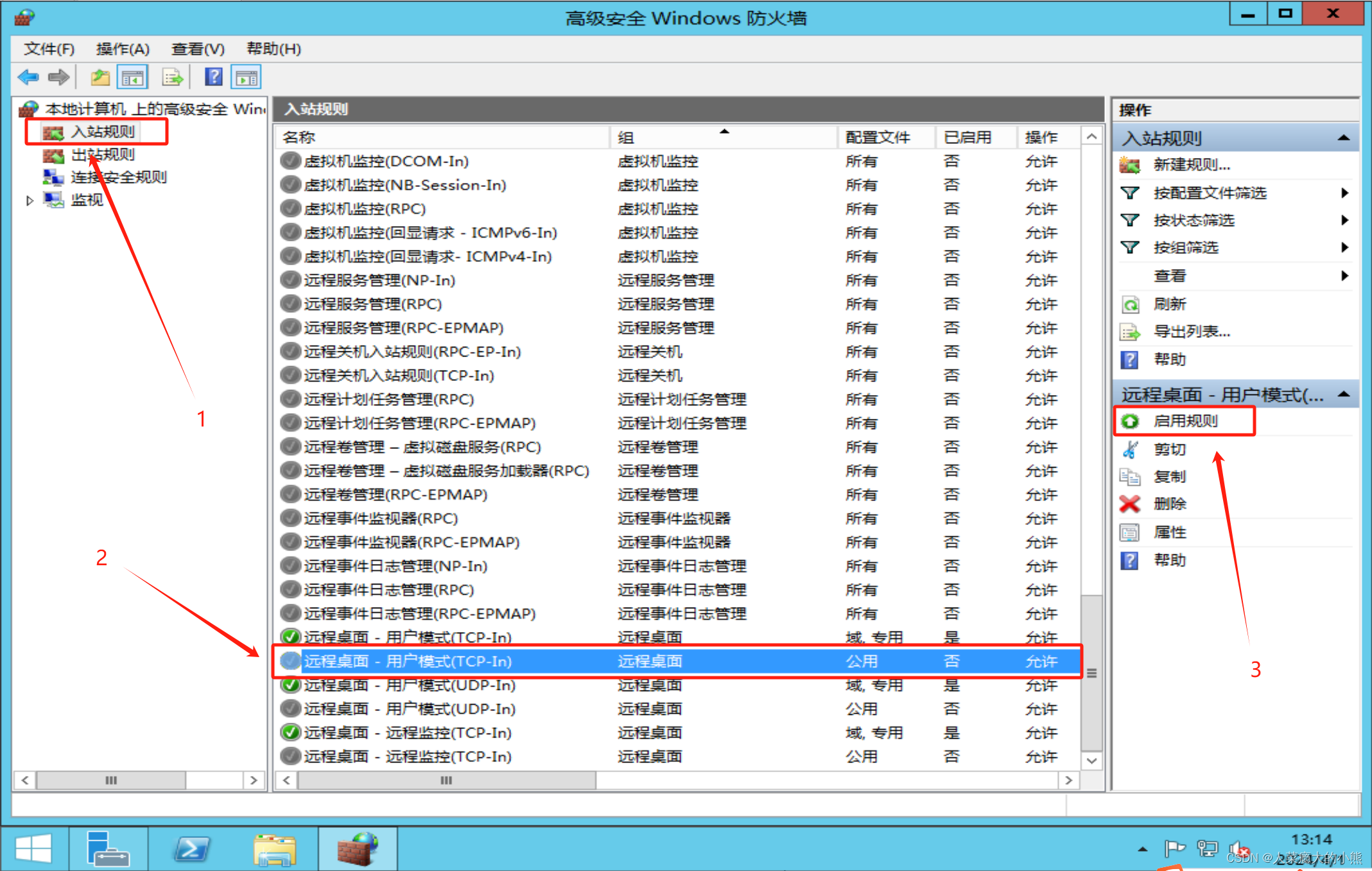The height and width of the screenshot is (871, 1372).
Task: Select root node 本地计算机 上的高级安全
Action: tap(154, 109)
